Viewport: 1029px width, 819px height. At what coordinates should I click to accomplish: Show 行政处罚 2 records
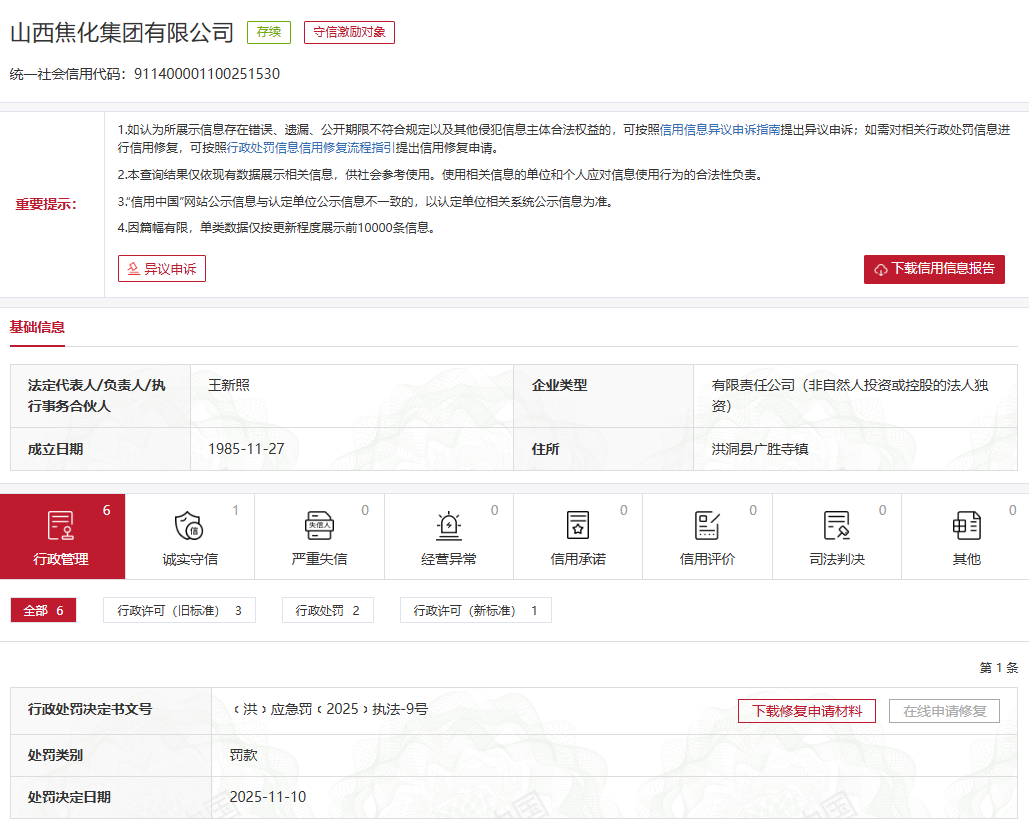point(327,610)
